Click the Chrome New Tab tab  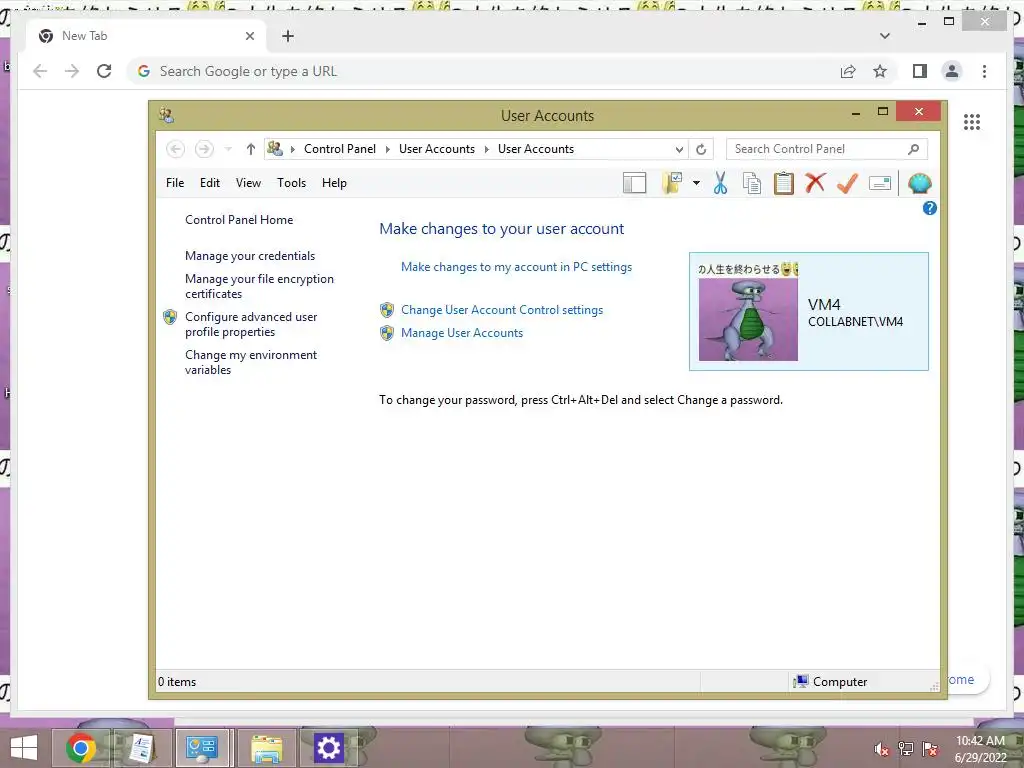point(147,36)
